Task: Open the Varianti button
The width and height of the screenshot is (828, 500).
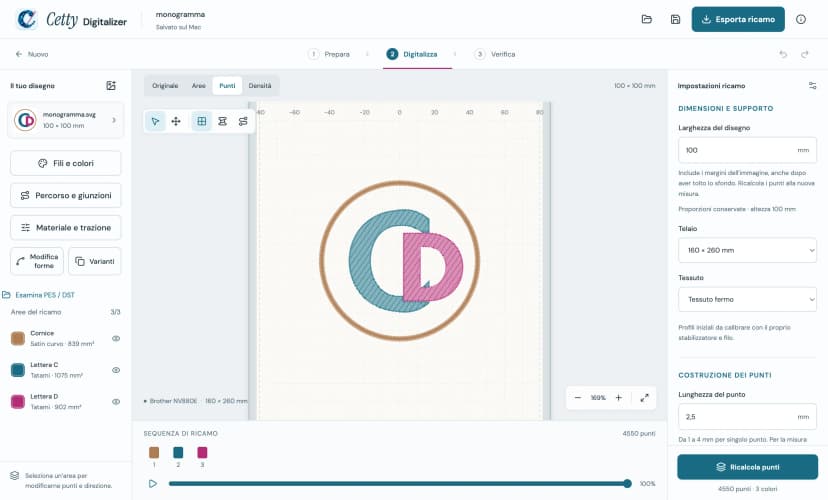Action: (x=95, y=261)
